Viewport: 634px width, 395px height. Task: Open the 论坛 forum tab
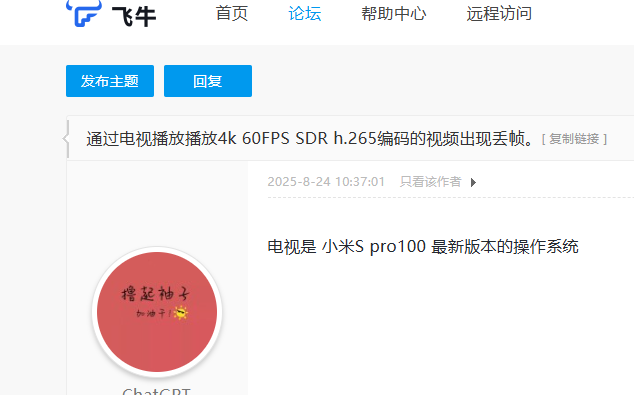click(305, 13)
